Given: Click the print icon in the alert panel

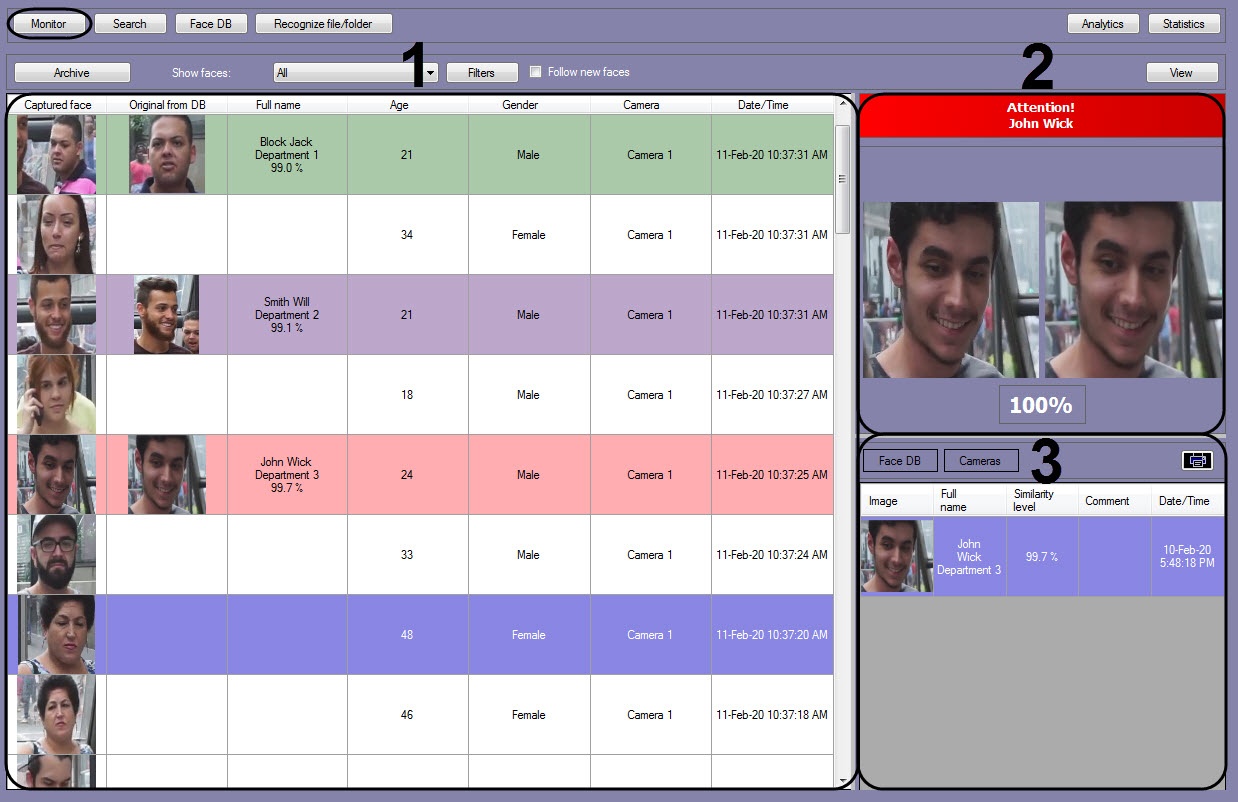Looking at the screenshot, I should [x=1196, y=461].
